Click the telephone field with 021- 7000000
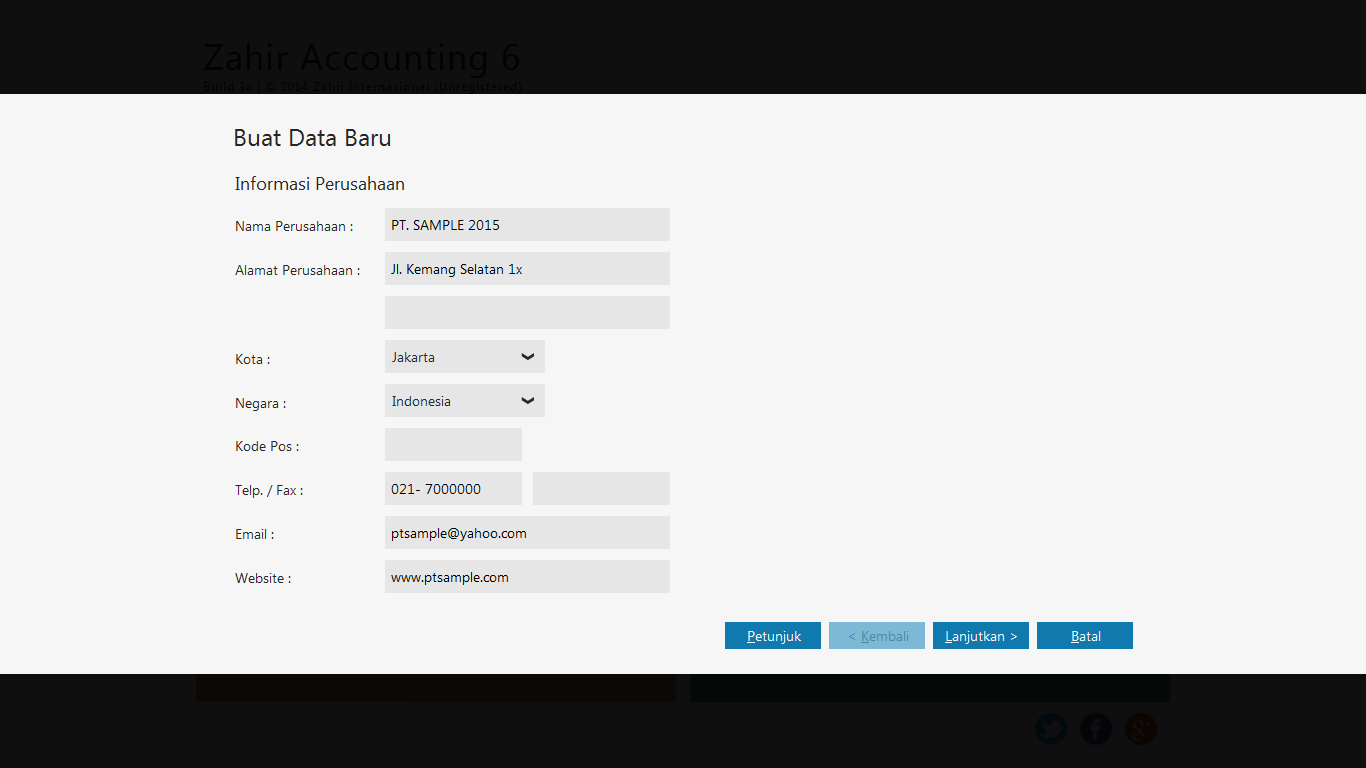1366x768 pixels. (x=453, y=489)
